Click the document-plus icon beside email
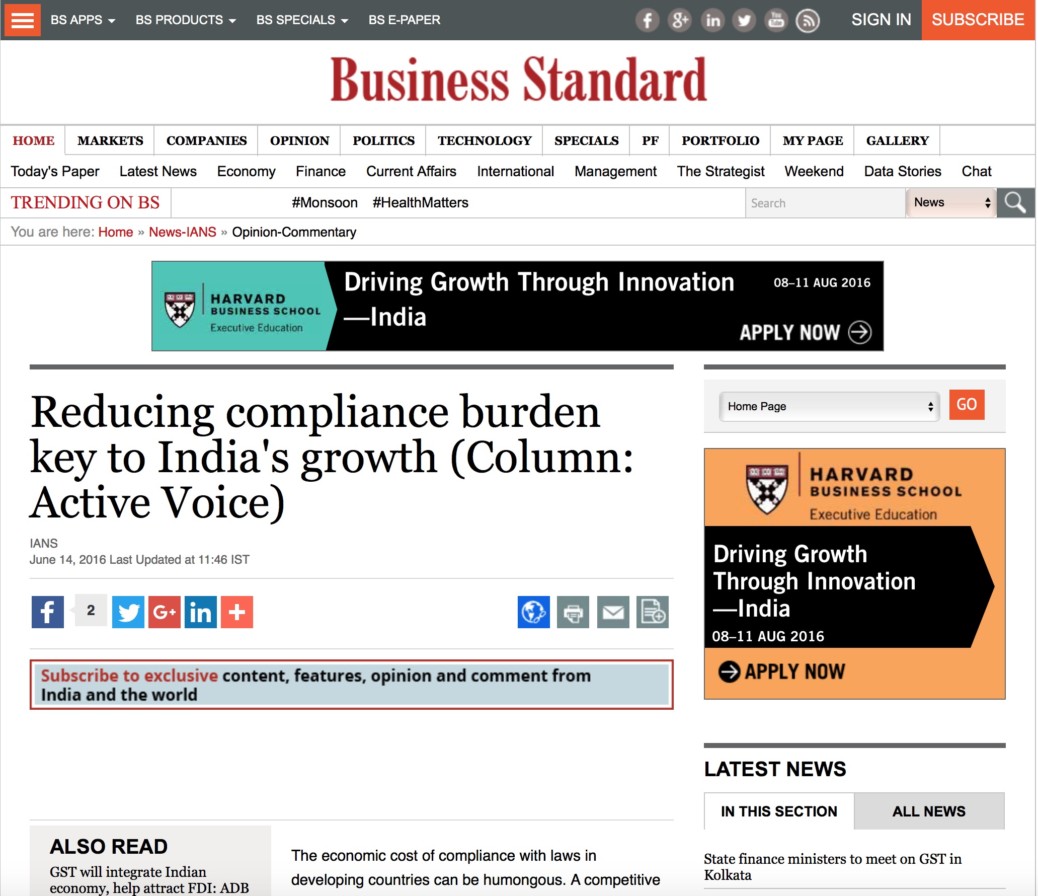The width and height of the screenshot is (1038, 896). 653,612
